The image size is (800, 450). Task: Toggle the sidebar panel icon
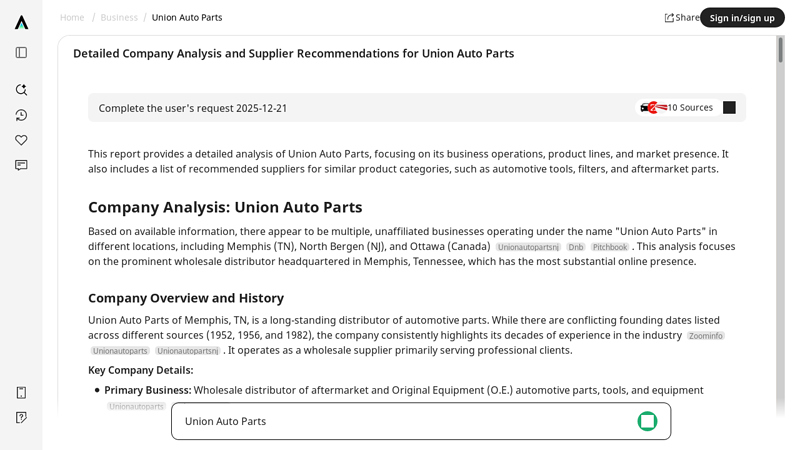[x=21, y=53]
